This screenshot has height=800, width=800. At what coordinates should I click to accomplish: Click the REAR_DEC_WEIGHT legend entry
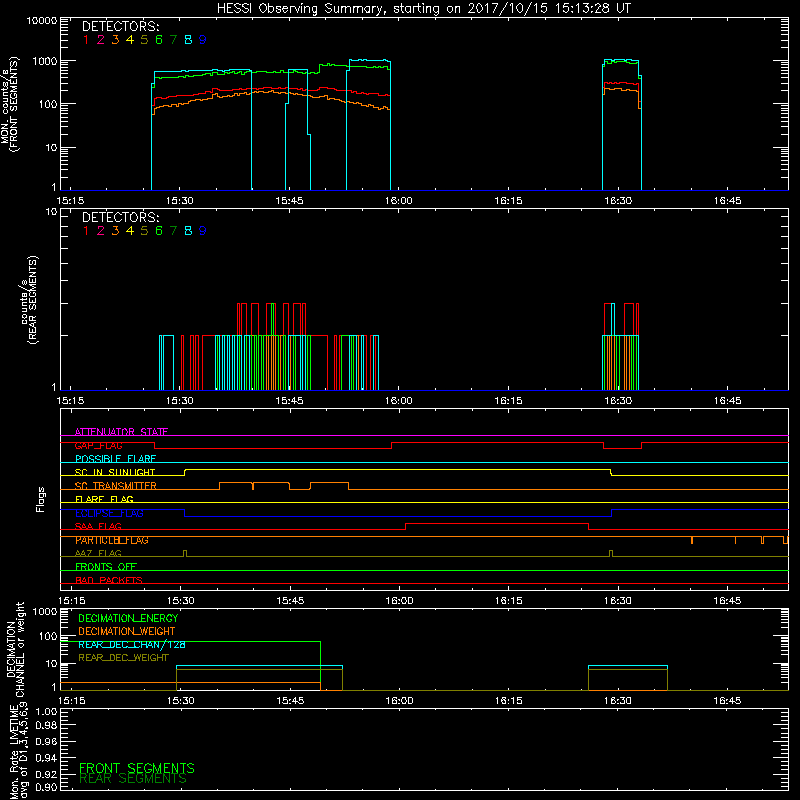(x=123, y=658)
